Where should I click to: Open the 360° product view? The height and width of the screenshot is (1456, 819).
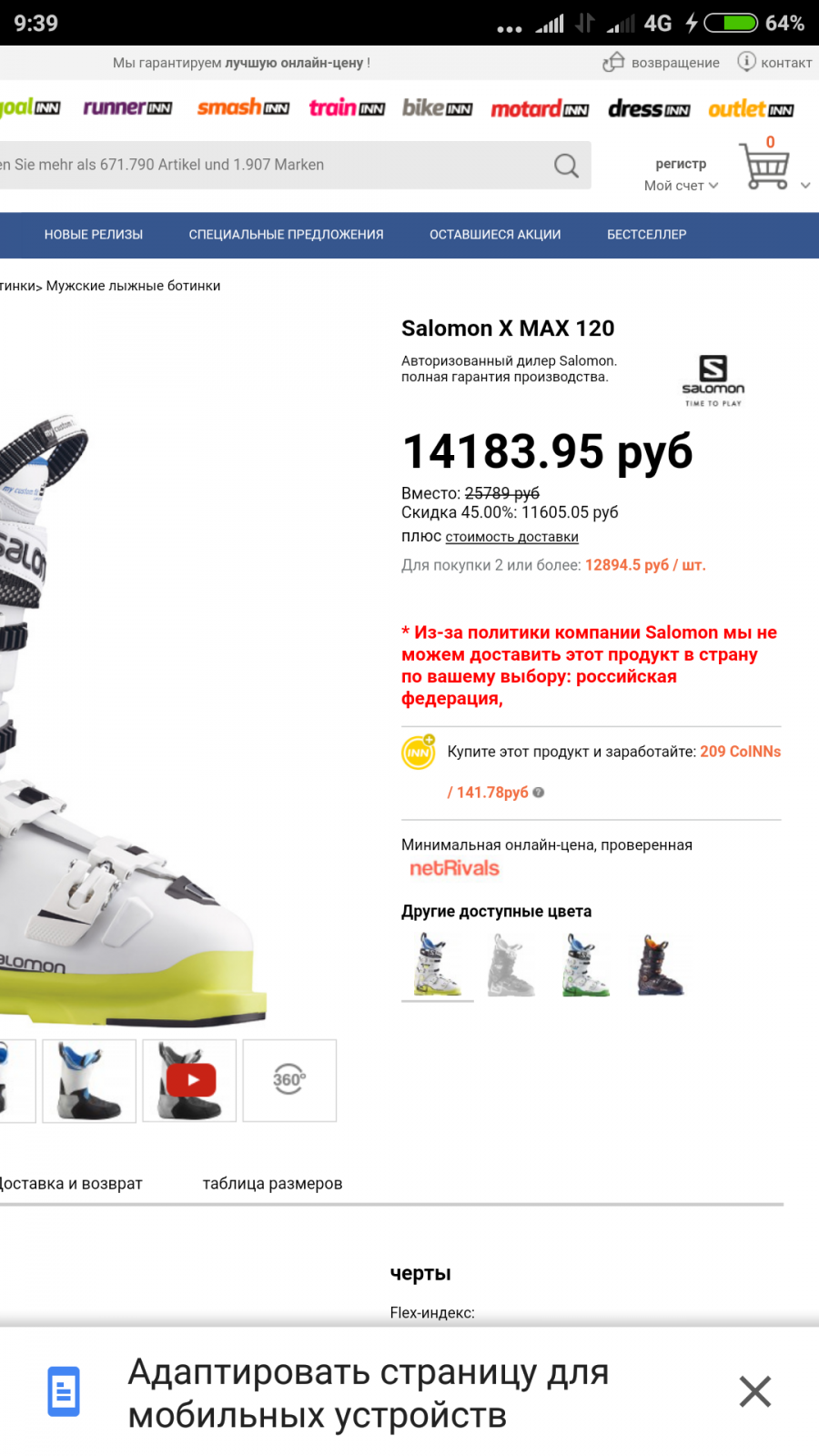point(289,1080)
